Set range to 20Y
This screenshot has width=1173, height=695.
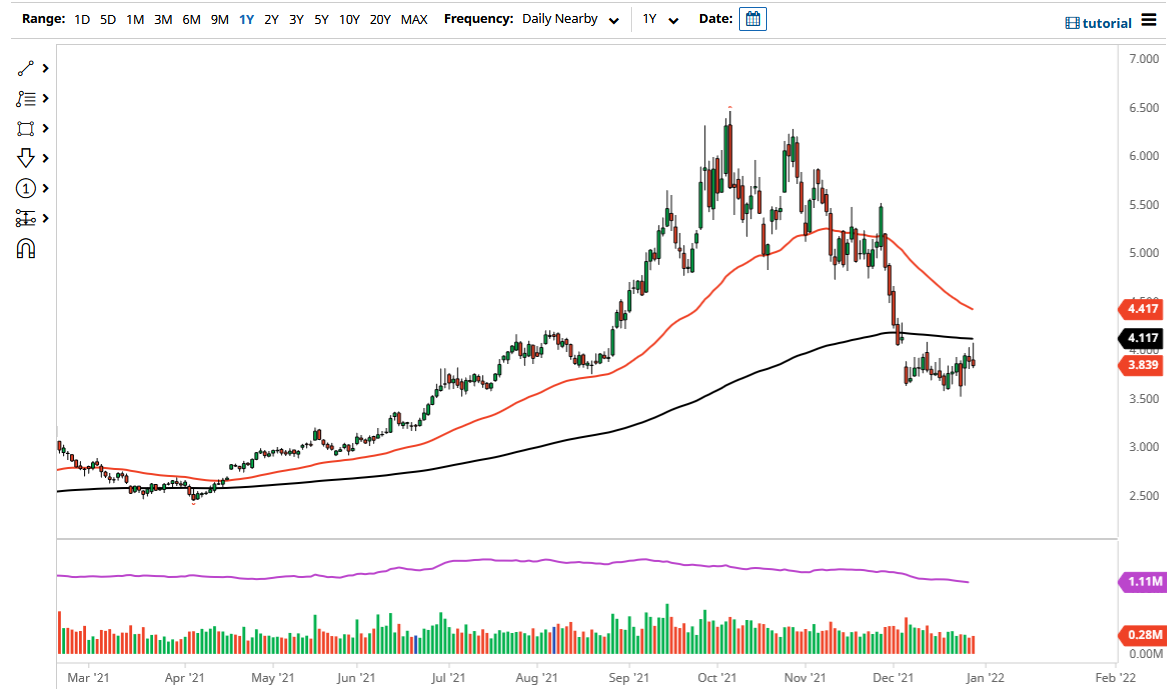[x=380, y=19]
